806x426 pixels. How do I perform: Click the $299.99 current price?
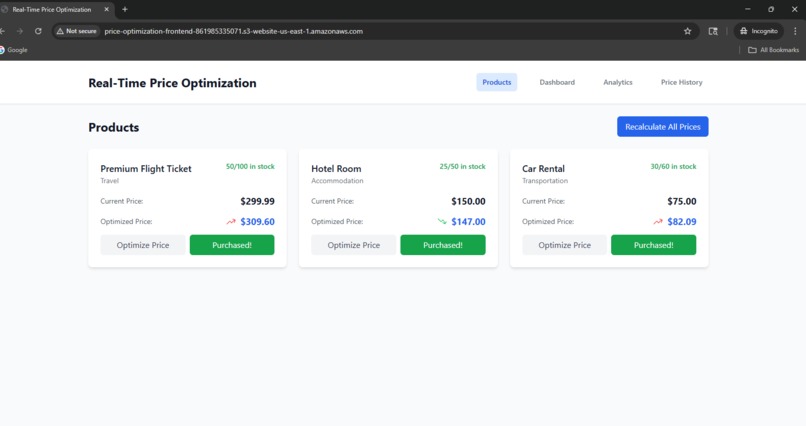(x=258, y=201)
